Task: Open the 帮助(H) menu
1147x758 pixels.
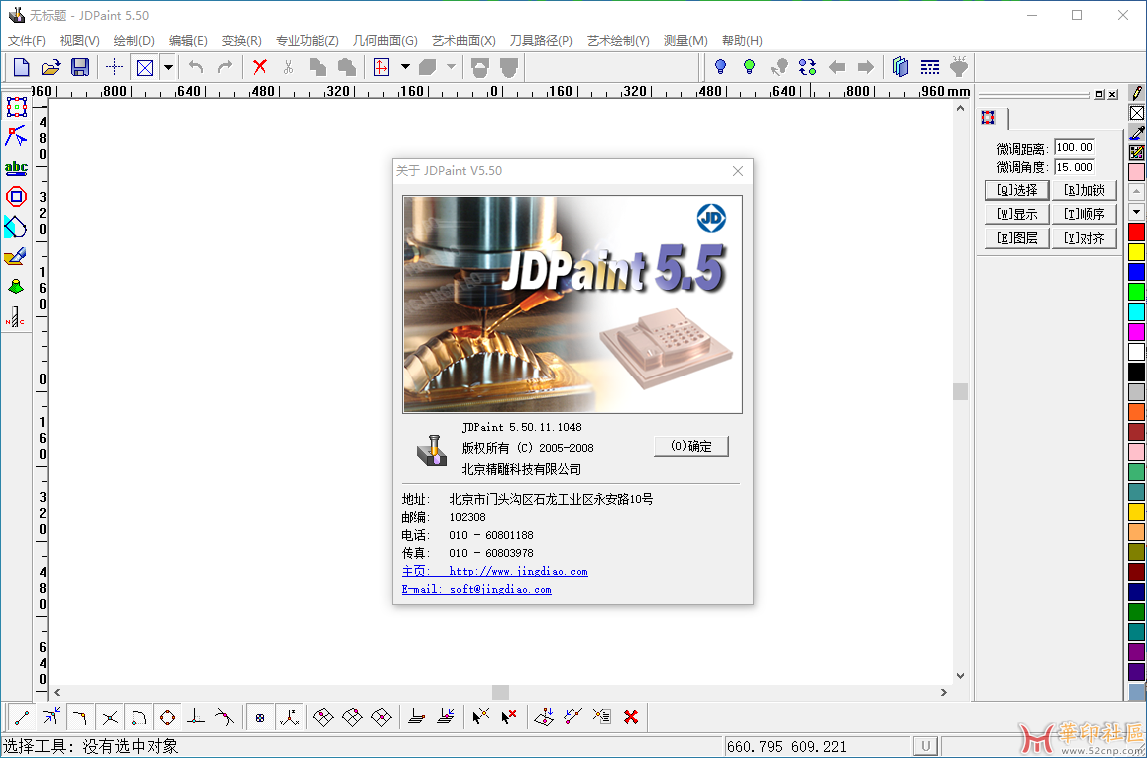Action: coord(742,41)
